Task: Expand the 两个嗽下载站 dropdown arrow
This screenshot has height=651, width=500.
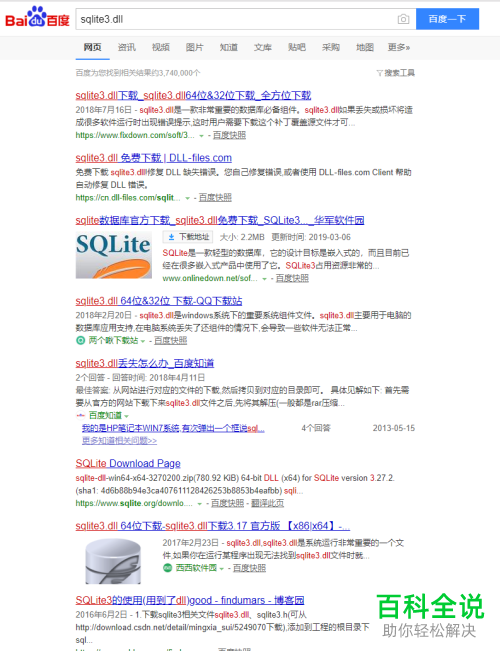Action: coord(143,341)
